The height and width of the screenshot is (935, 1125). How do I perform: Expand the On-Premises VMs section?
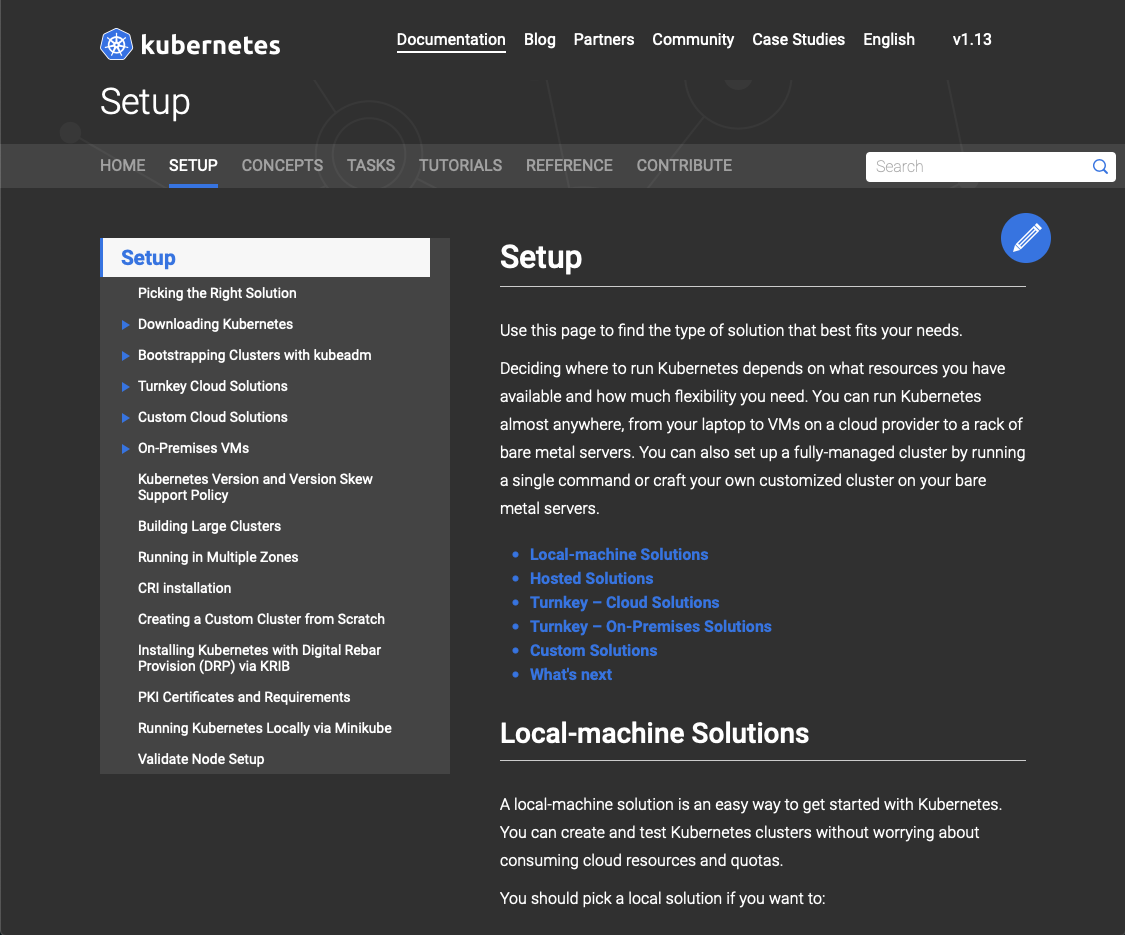125,448
